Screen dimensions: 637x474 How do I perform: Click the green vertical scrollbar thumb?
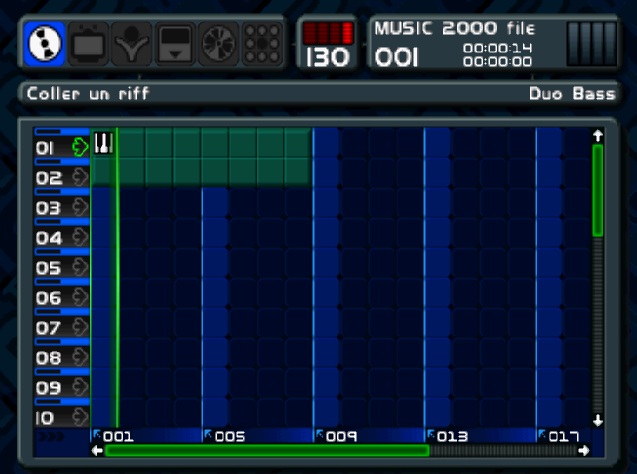[x=598, y=190]
